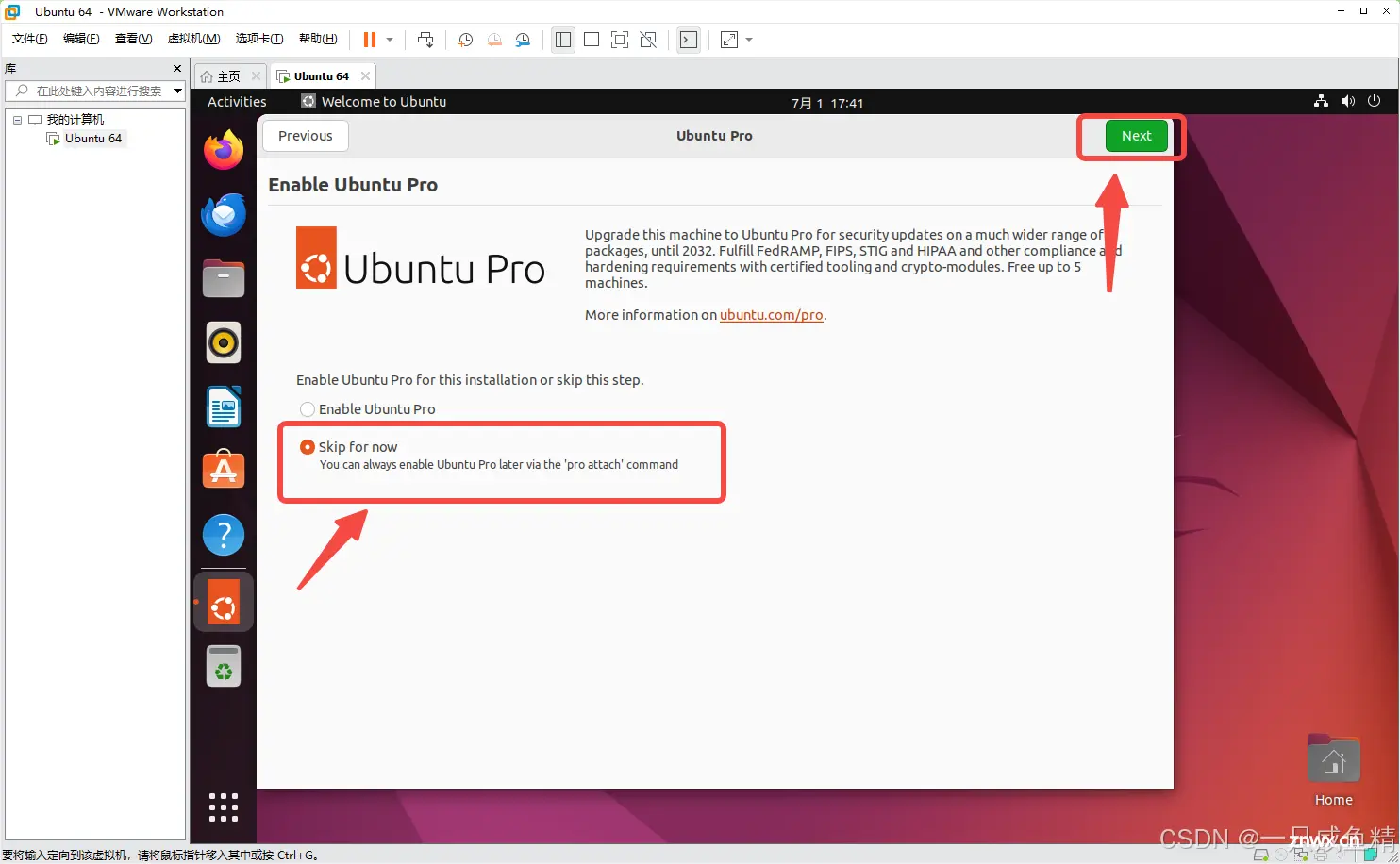Click the CD/DVD drive status icon
This screenshot has width=1400, height=864.
[1281, 856]
